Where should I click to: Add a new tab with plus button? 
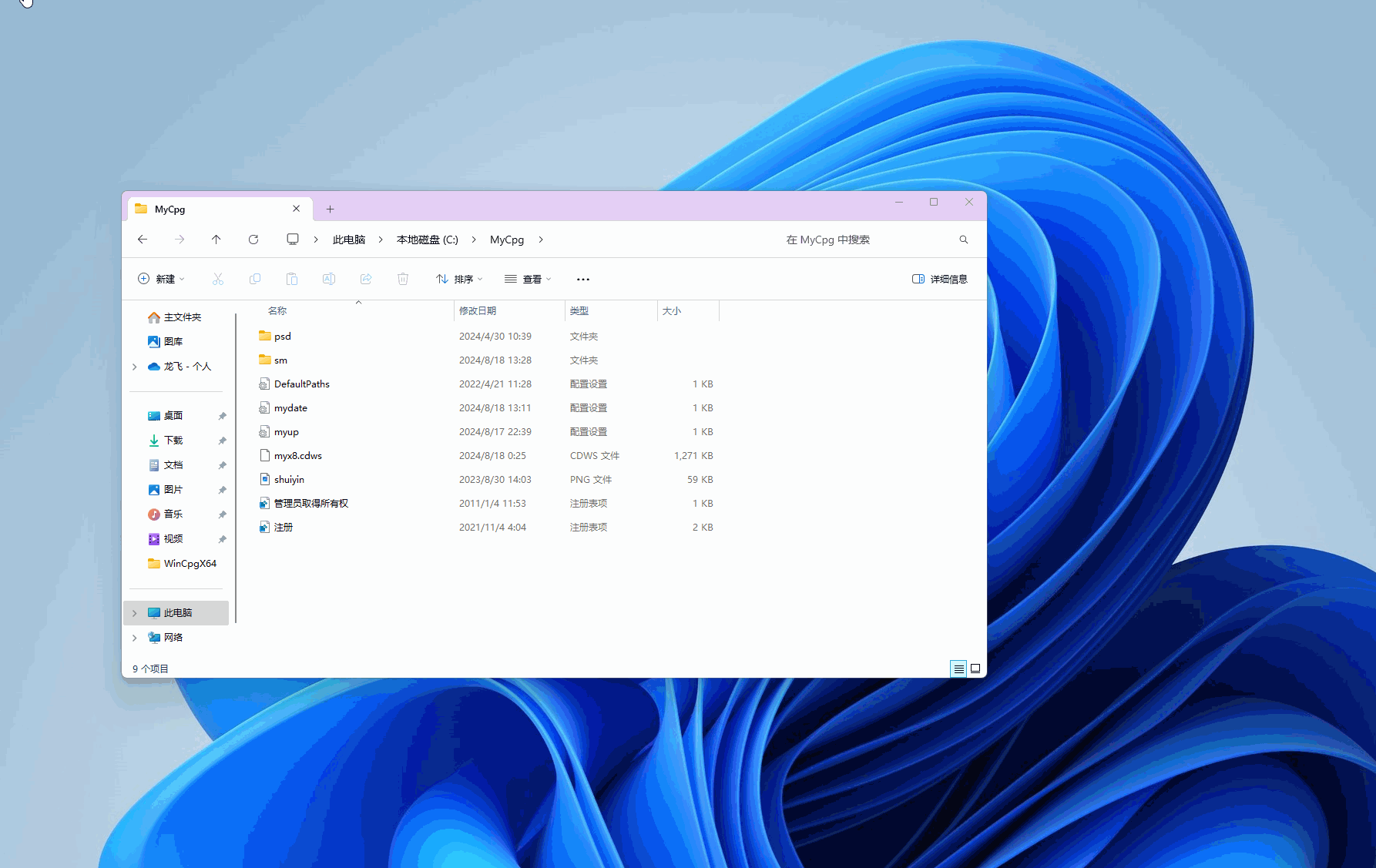tap(330, 209)
